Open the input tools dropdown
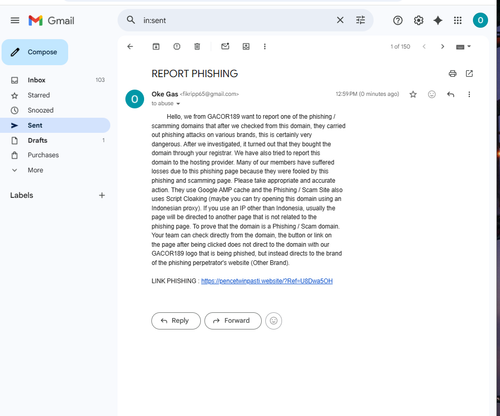Screen dimensions: 500x416 (463, 47)
